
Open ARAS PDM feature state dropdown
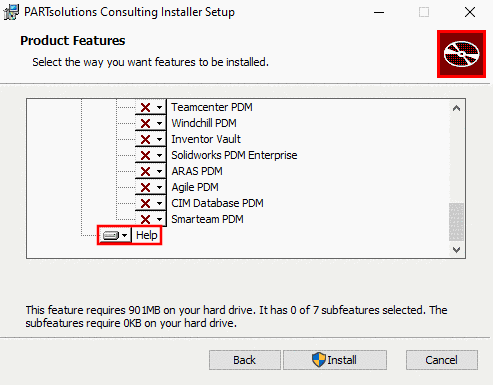150,171
